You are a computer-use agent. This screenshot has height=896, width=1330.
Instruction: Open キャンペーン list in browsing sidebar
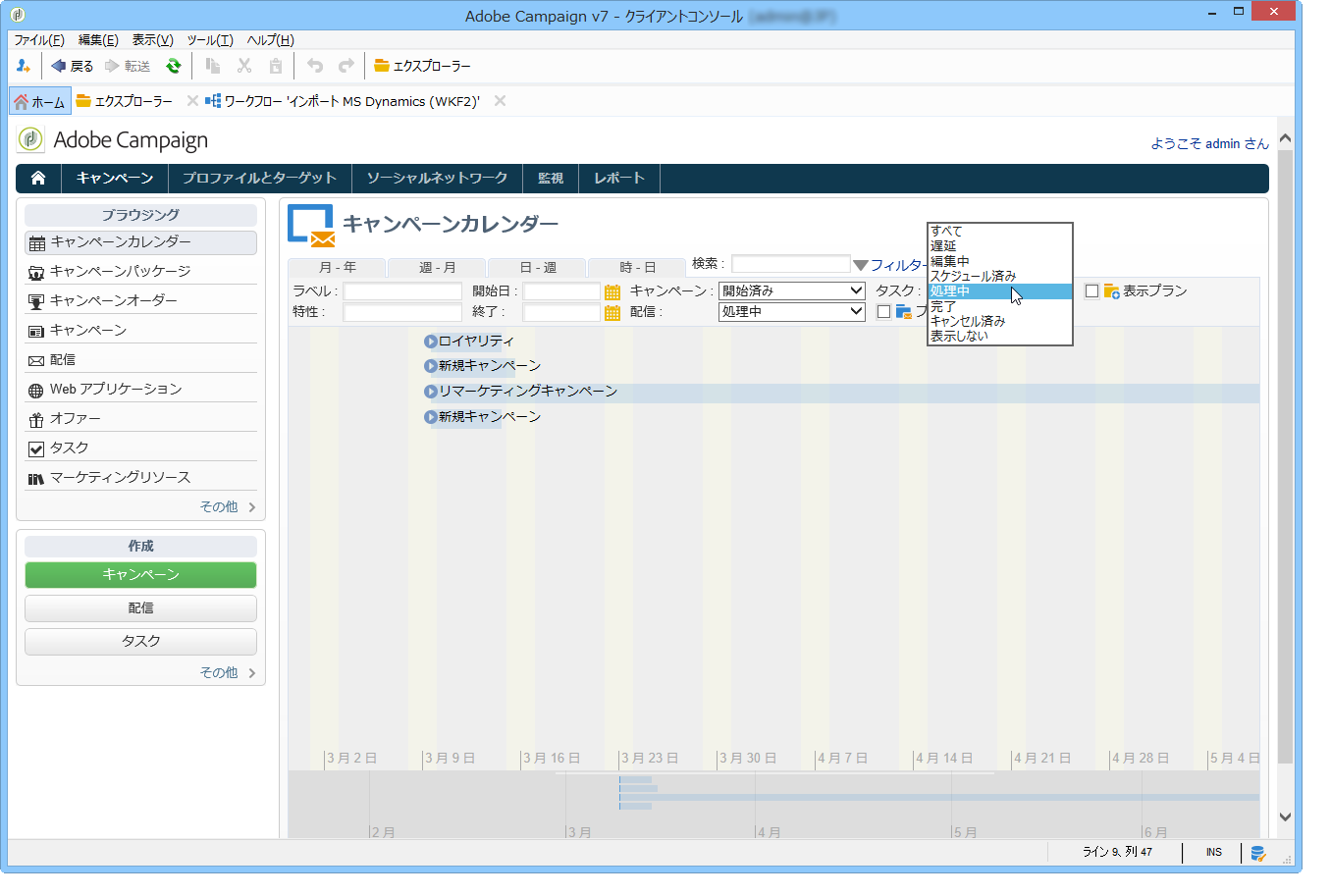(140, 331)
